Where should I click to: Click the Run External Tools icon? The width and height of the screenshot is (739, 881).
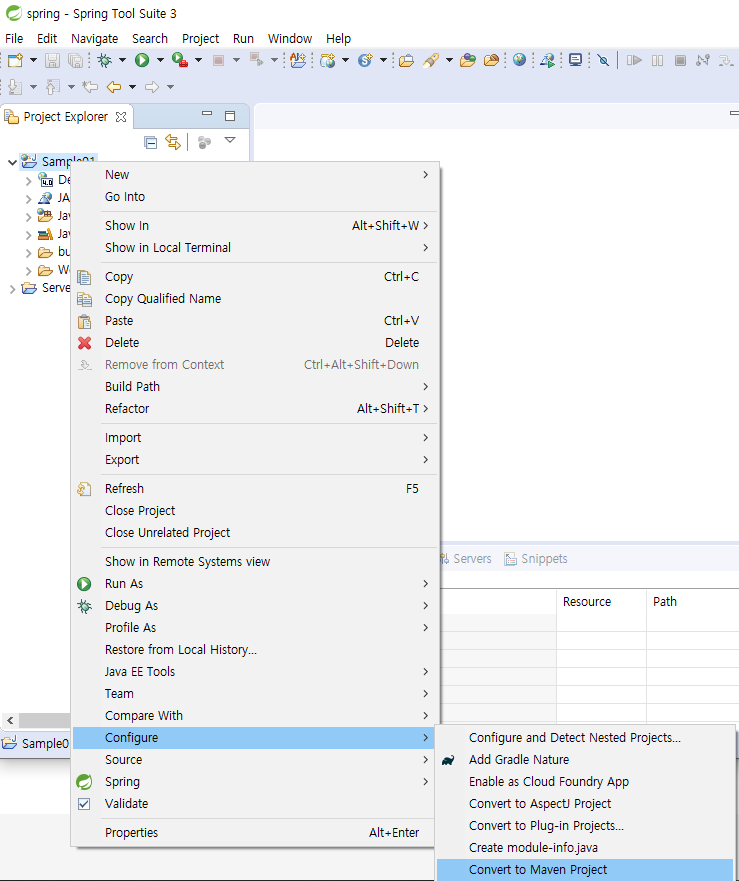[x=180, y=60]
